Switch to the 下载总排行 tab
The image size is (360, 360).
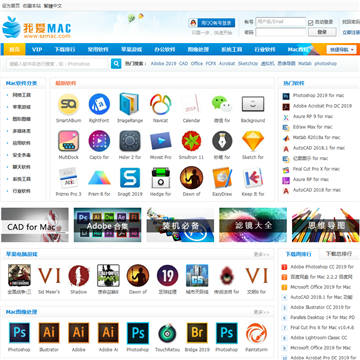click(x=339, y=254)
